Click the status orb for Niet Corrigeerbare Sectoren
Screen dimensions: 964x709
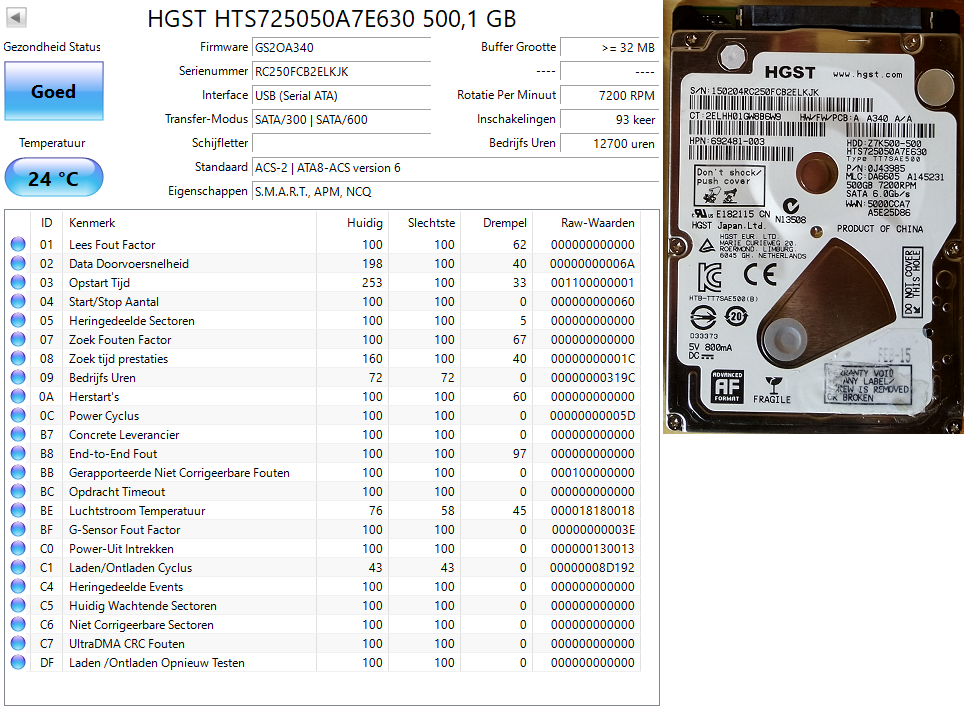18,625
